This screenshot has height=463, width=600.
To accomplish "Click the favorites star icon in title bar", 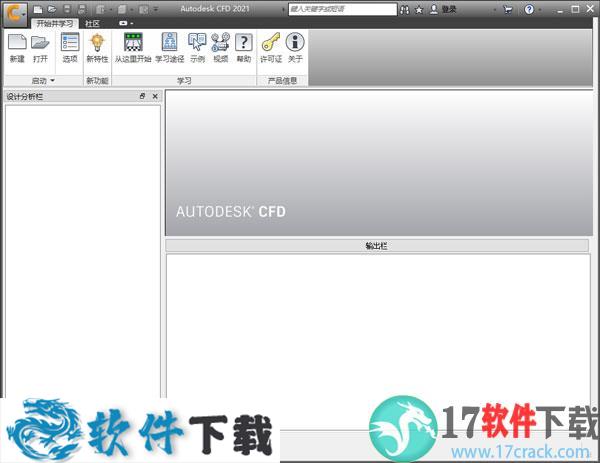I will (x=419, y=10).
